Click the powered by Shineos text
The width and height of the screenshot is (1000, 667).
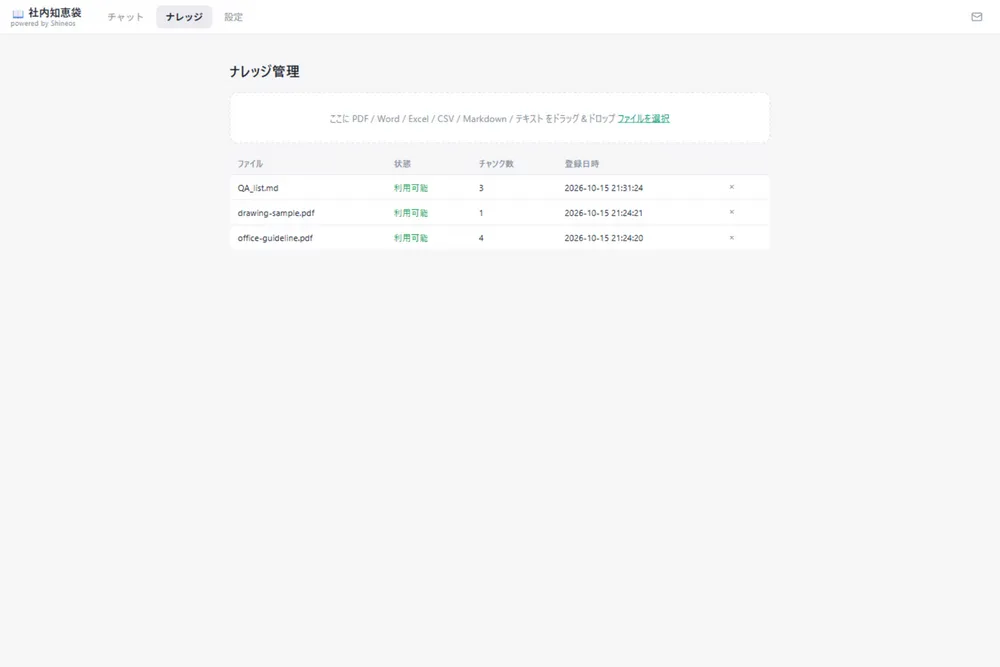pyautogui.click(x=43, y=24)
